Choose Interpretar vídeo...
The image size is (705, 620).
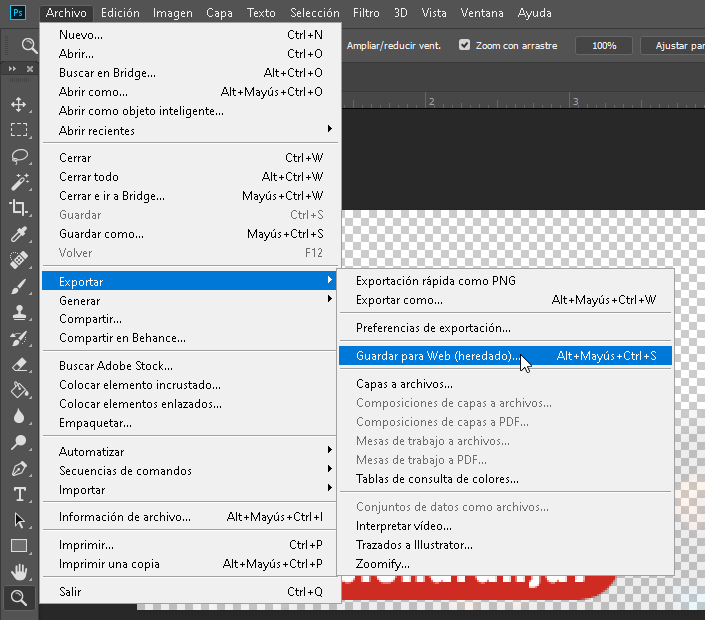(505, 526)
